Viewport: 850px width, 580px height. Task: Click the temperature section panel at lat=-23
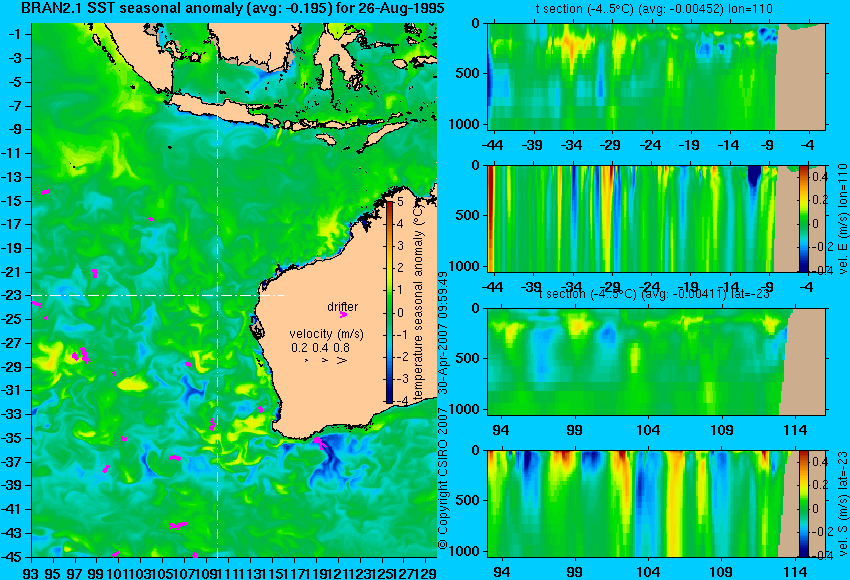tap(657, 362)
